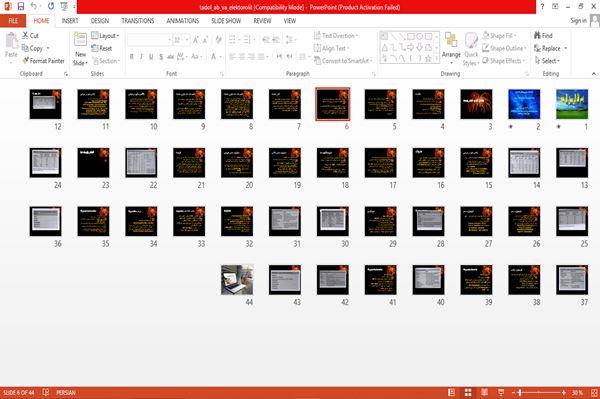Toggle Underline formatting
This screenshot has height=399, width=600.
151,57
